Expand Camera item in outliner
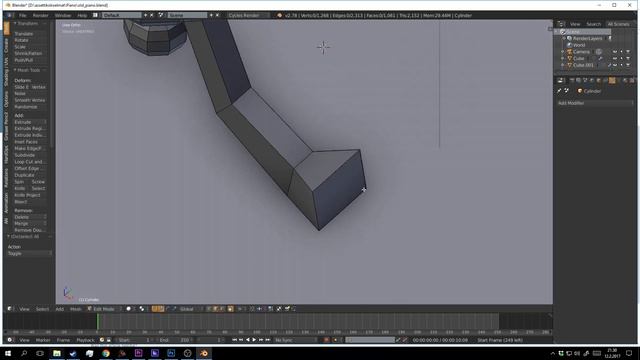Viewport: 640px width, 360px height. [562, 52]
